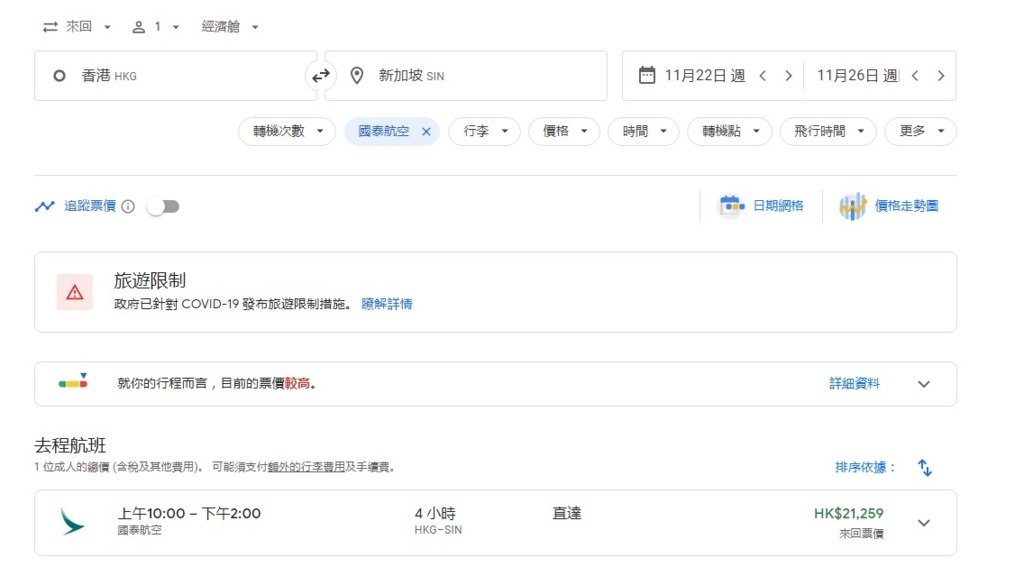
Task: Click the 日期網格 calendar grid icon
Action: pyautogui.click(x=731, y=206)
